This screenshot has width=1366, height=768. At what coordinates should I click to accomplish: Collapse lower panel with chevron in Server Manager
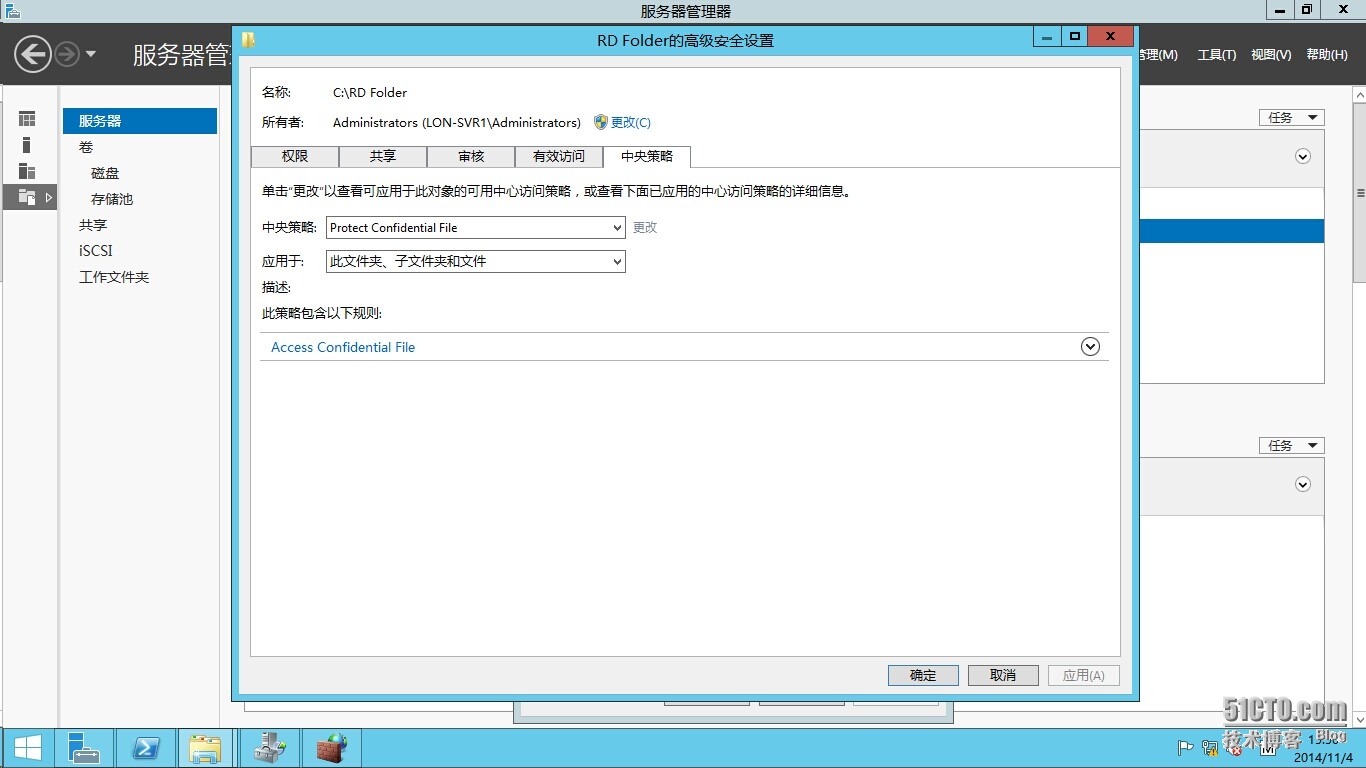click(x=1303, y=484)
